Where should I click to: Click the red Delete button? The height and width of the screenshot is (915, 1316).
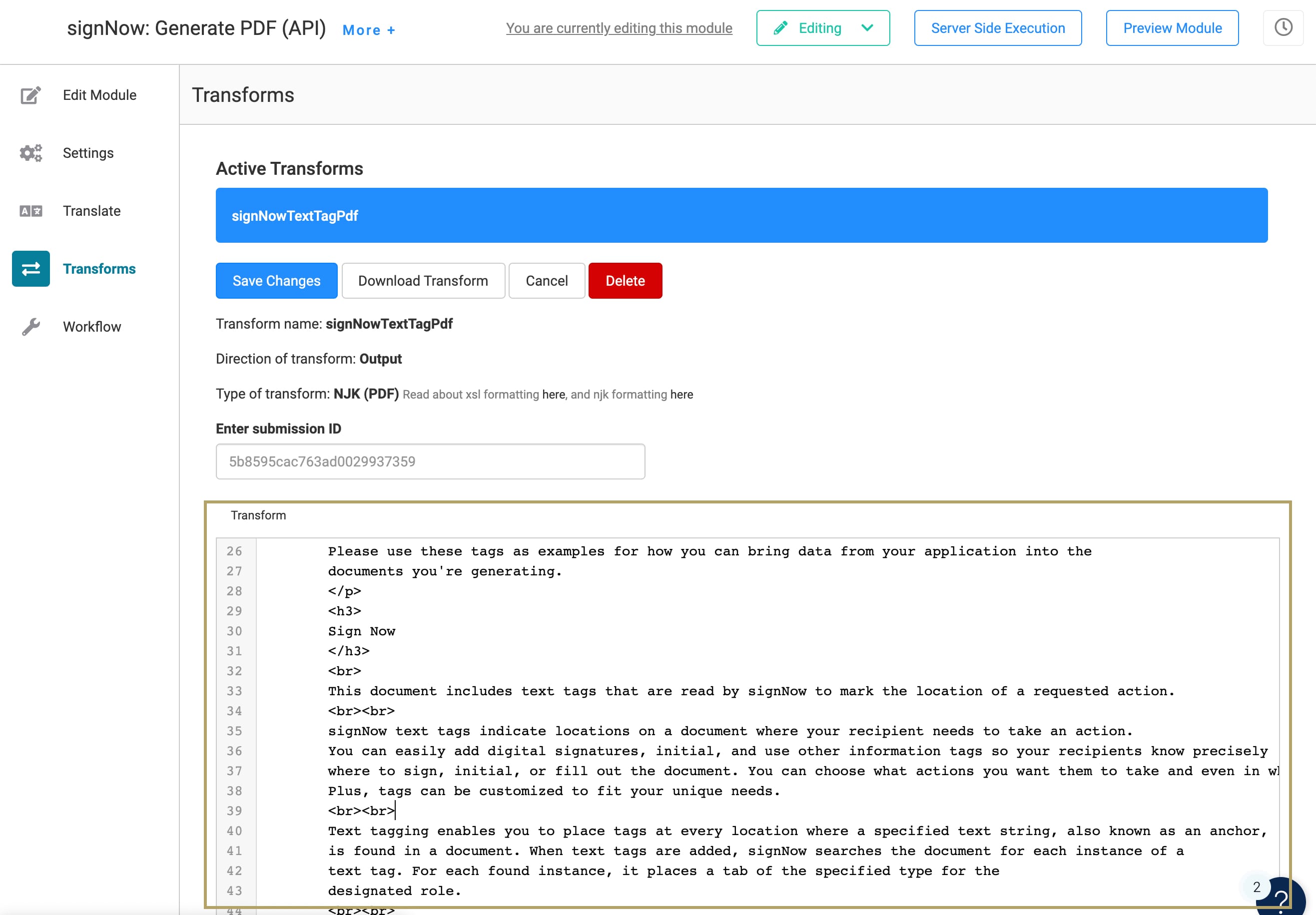(x=626, y=281)
